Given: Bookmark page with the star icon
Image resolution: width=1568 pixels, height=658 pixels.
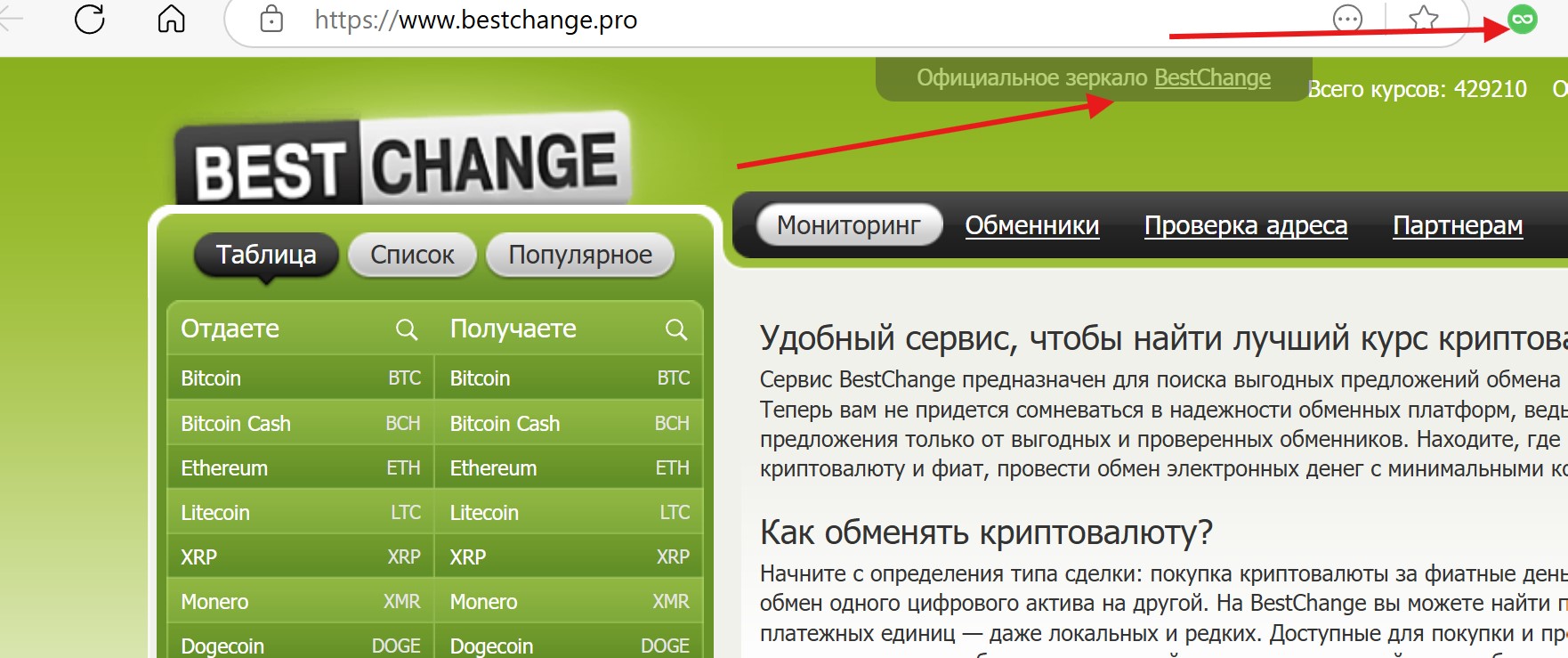Looking at the screenshot, I should click(x=1424, y=19).
